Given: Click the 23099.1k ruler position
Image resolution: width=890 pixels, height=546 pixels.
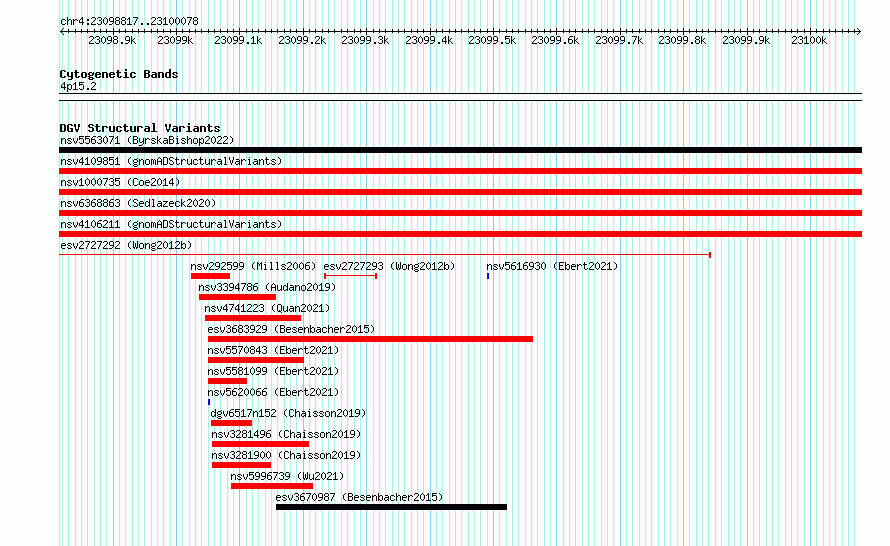Looking at the screenshot, I should click(238, 40).
